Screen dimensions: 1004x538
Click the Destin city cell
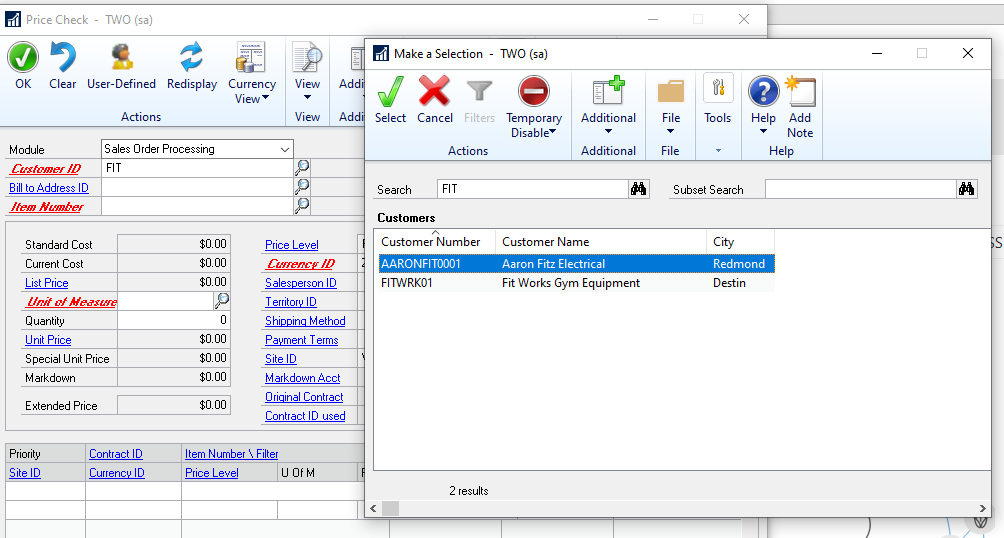pyautogui.click(x=729, y=283)
